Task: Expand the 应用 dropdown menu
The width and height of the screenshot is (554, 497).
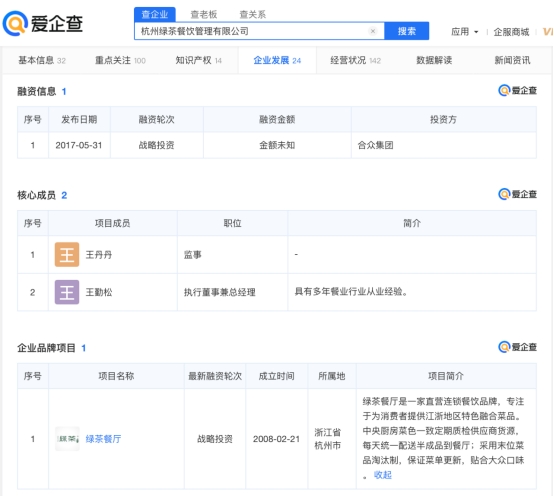Action: point(465,32)
